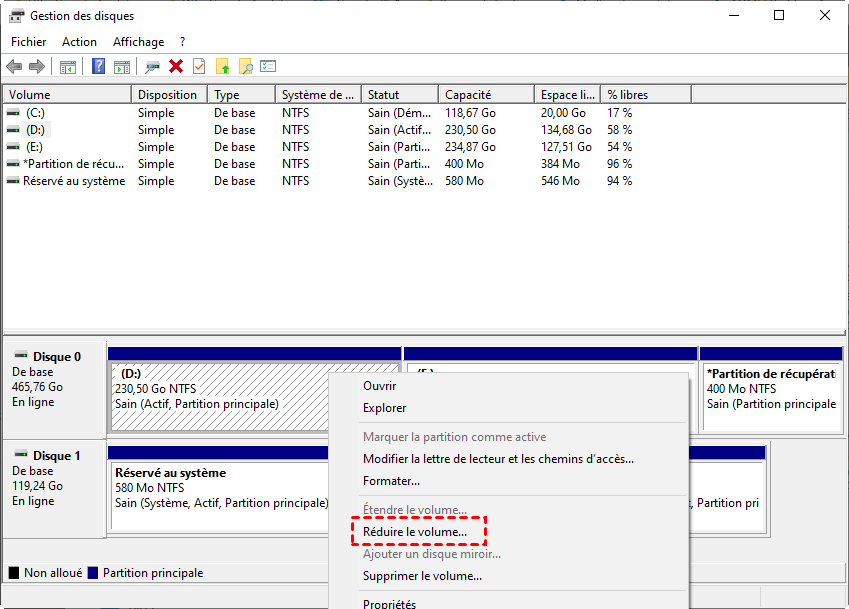849x609 pixels.
Task: Click the red X delete icon
Action: click(176, 66)
